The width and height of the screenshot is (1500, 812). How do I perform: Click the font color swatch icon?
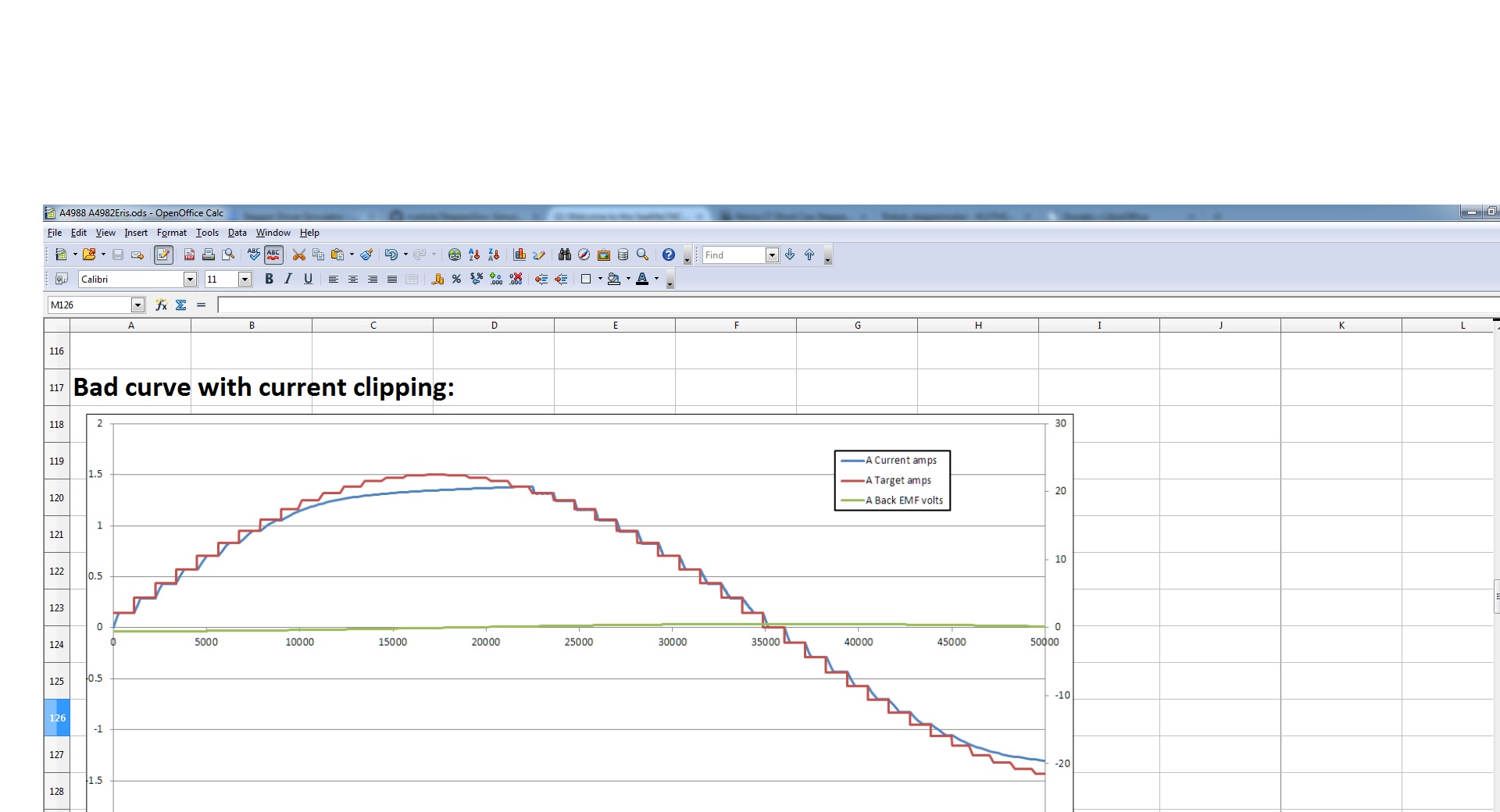pos(642,279)
